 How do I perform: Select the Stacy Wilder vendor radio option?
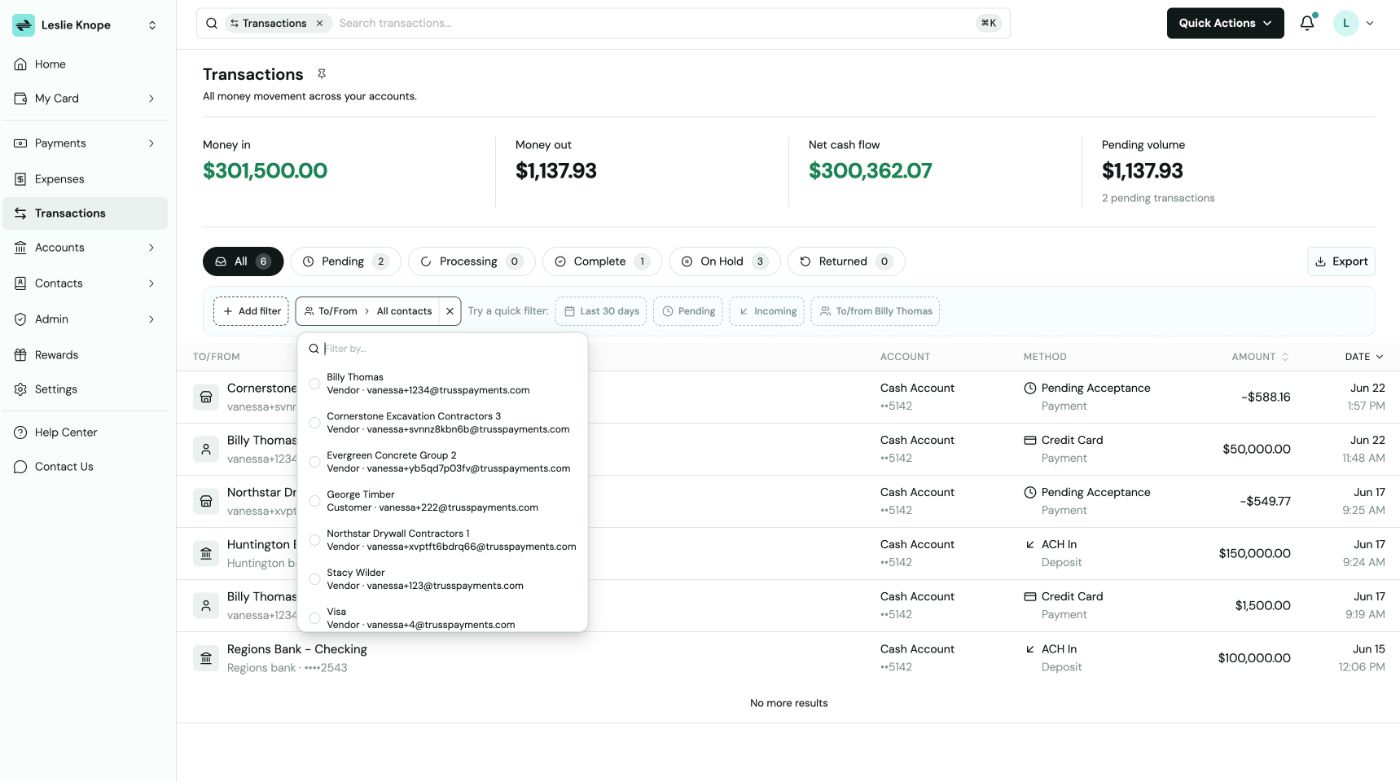315,579
